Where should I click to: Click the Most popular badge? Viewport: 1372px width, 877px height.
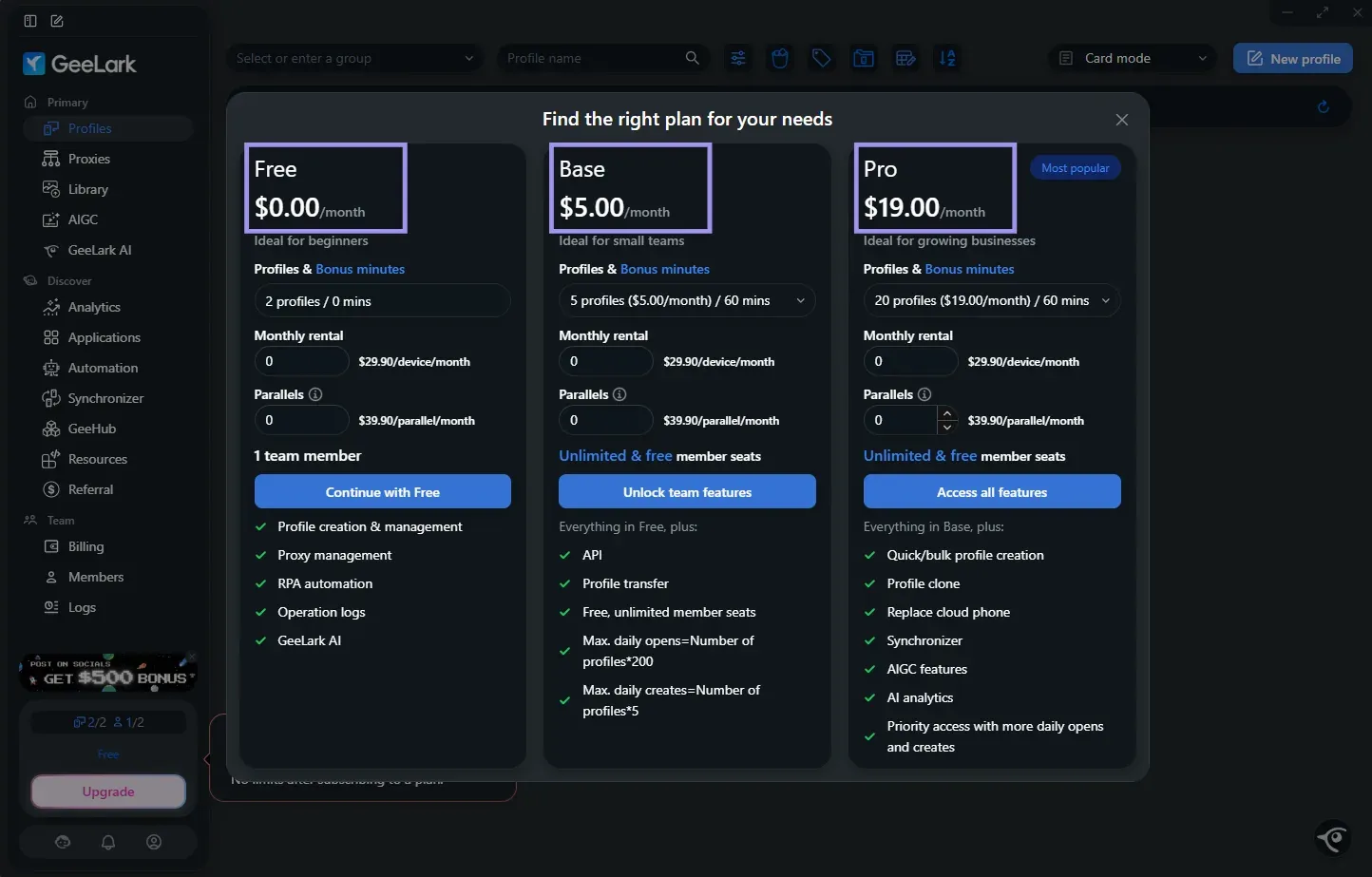pyautogui.click(x=1076, y=168)
